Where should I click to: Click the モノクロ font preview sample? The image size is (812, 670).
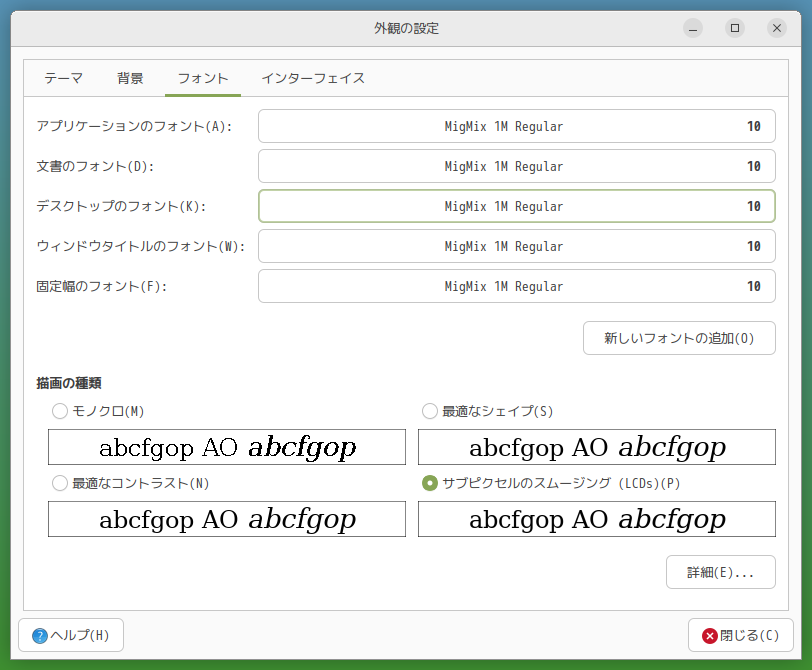pos(227,447)
